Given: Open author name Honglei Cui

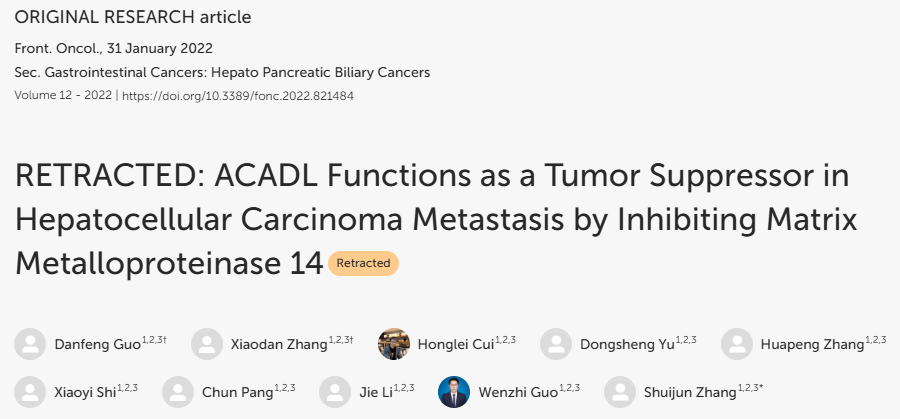Looking at the screenshot, I should tap(456, 344).
